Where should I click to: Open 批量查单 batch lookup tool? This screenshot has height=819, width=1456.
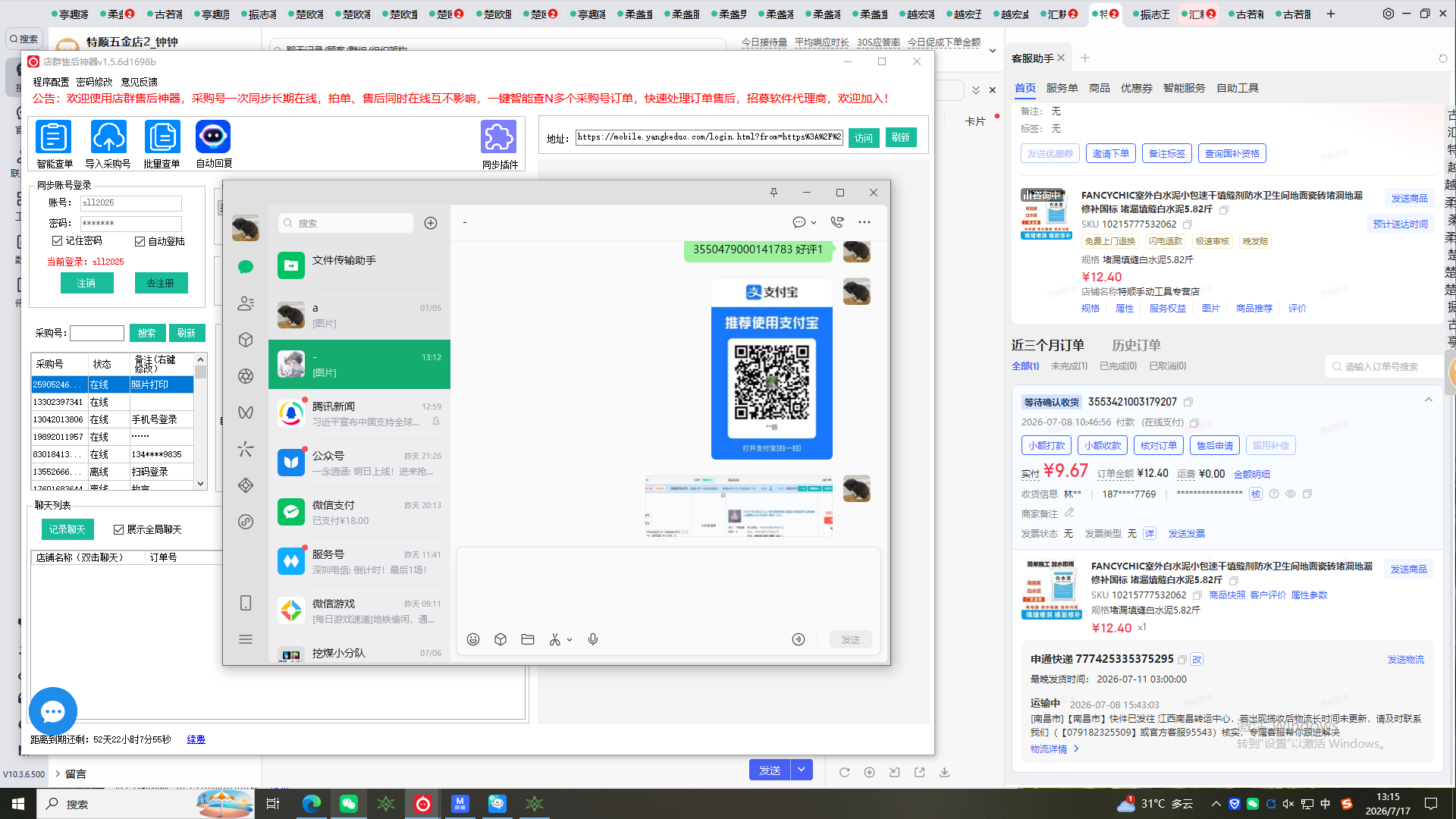162,144
